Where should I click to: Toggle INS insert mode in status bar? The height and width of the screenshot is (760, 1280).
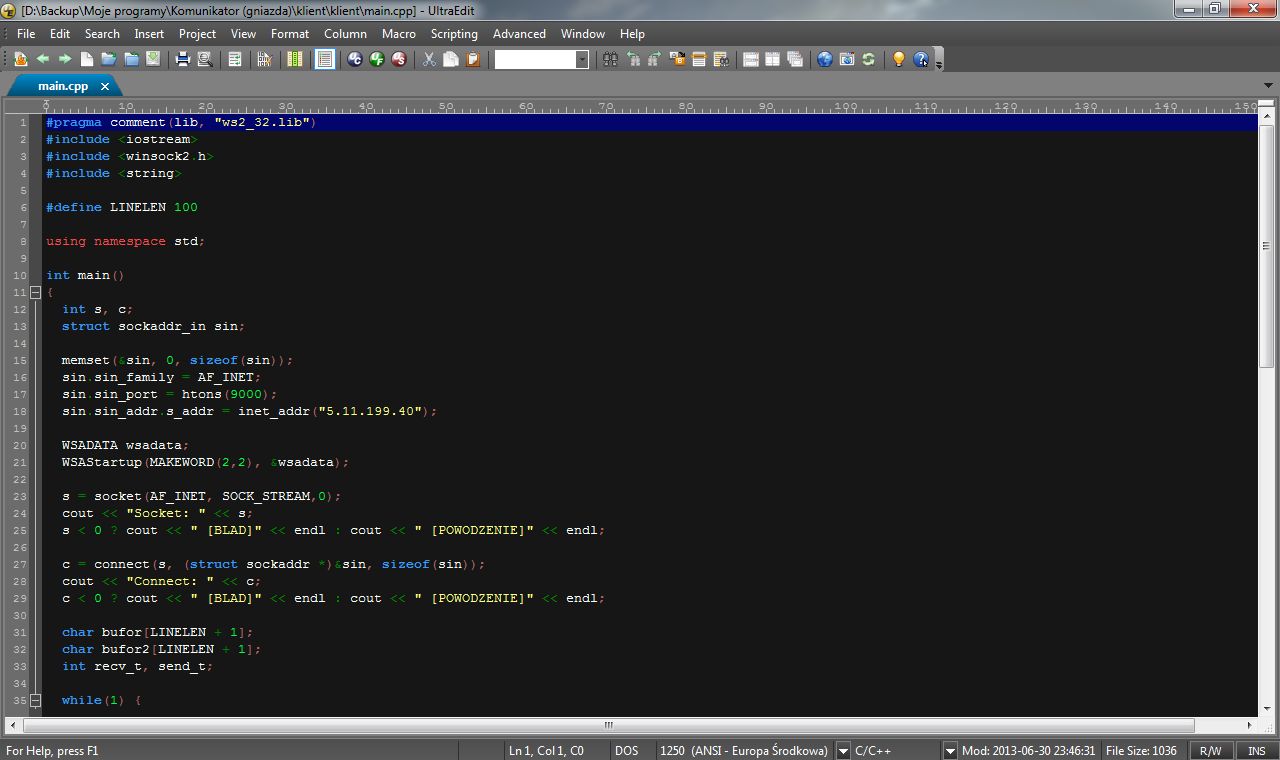(1256, 750)
